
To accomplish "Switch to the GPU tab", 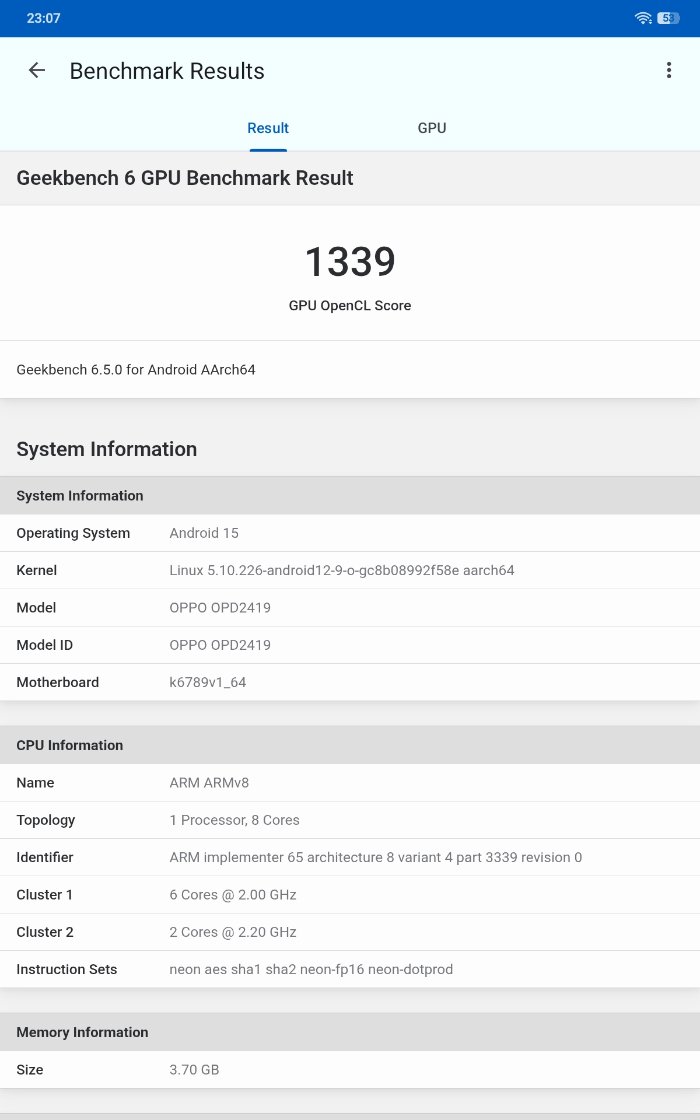I will pos(432,128).
